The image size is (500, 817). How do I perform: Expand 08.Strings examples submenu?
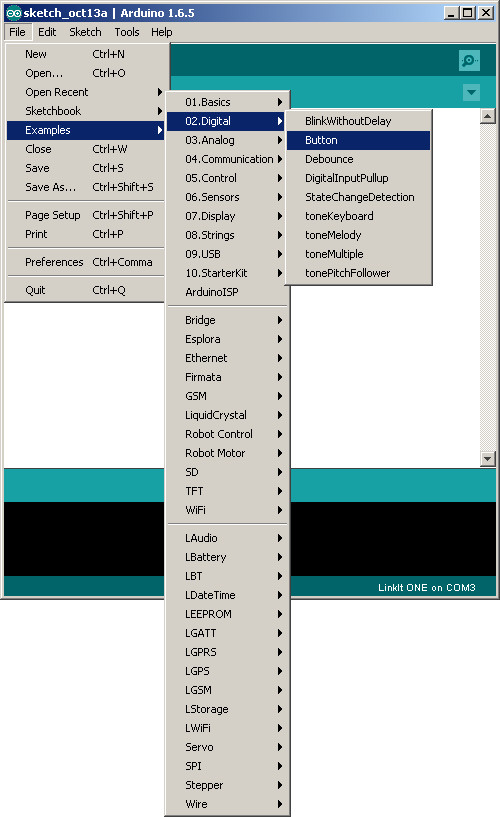click(x=227, y=236)
